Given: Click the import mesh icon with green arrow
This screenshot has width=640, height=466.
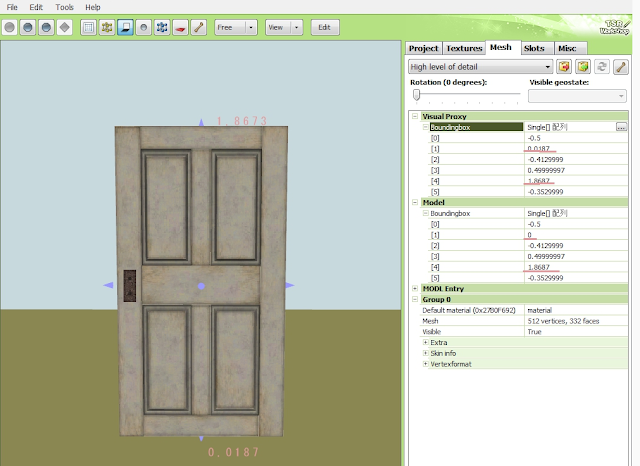Looking at the screenshot, I should tap(583, 67).
